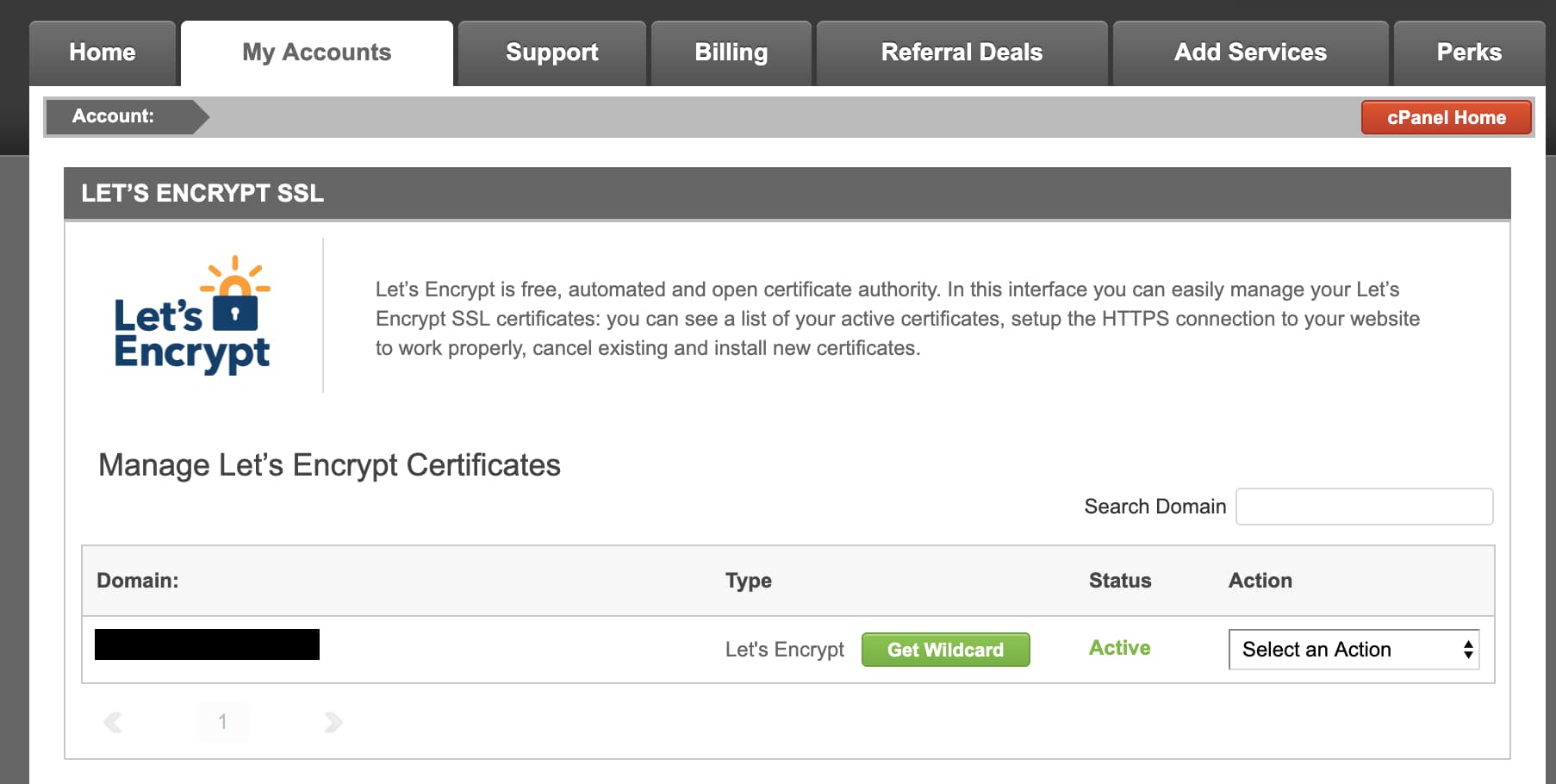Switch to the Perks tab

click(1469, 52)
